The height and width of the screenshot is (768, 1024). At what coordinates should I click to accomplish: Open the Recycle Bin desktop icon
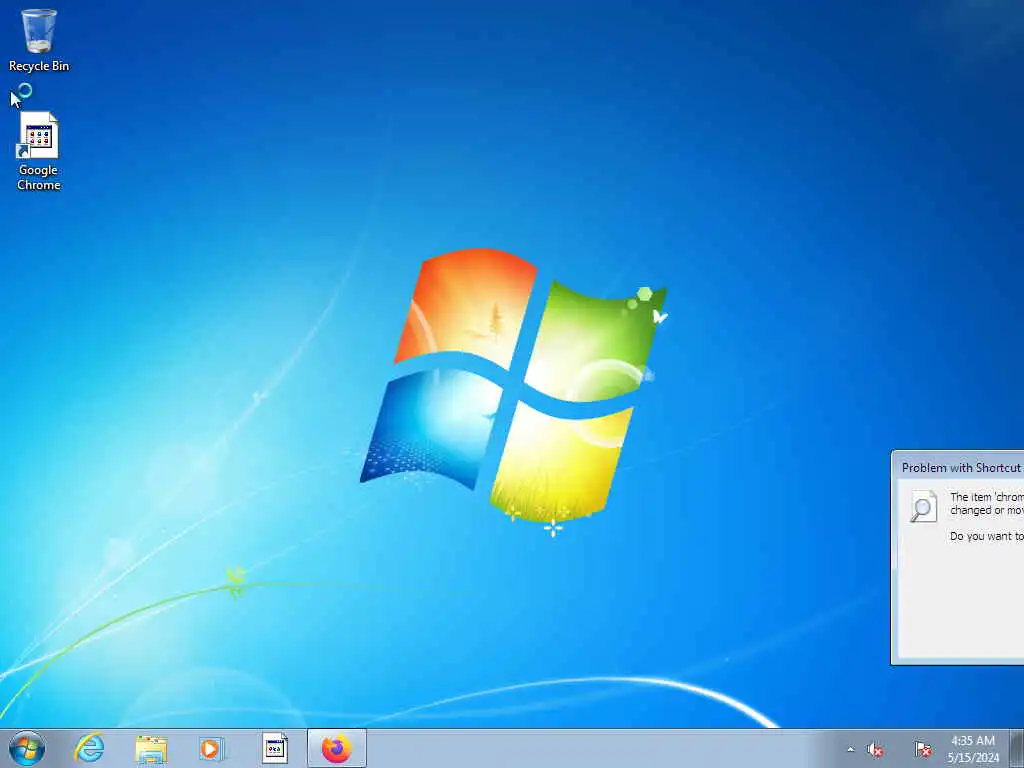point(39,39)
